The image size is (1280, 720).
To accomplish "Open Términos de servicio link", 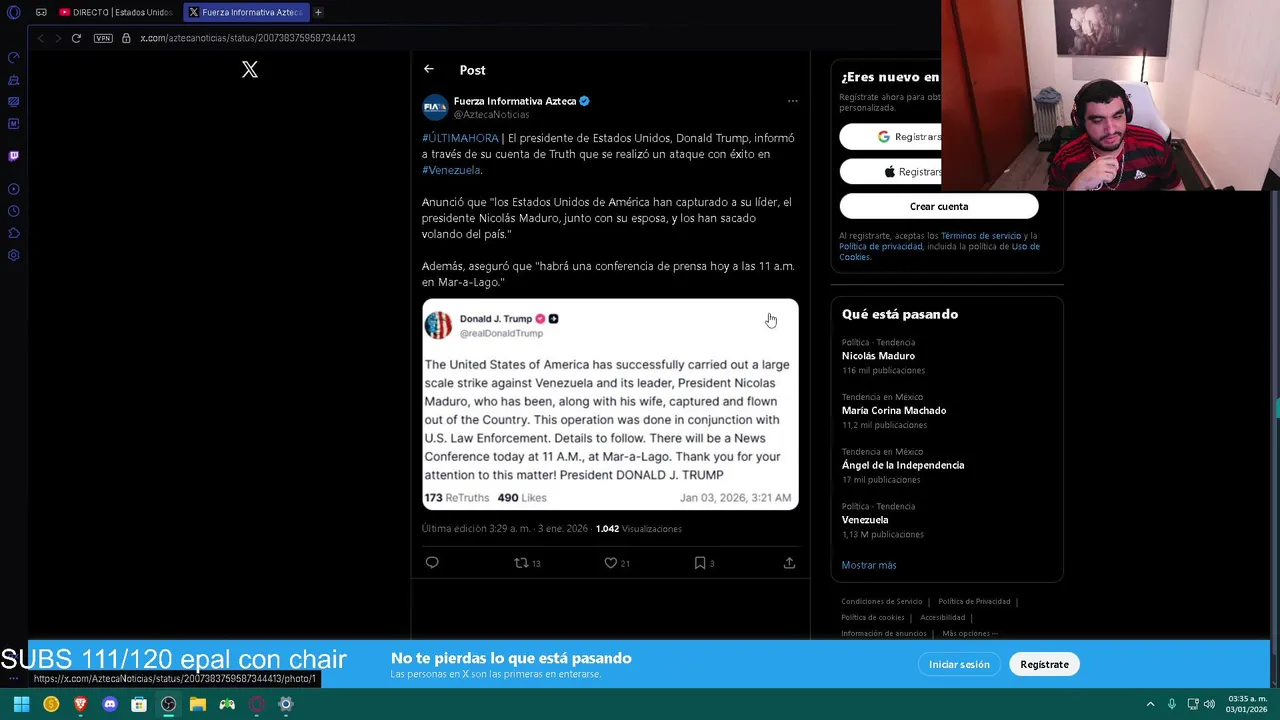I will coord(981,236).
